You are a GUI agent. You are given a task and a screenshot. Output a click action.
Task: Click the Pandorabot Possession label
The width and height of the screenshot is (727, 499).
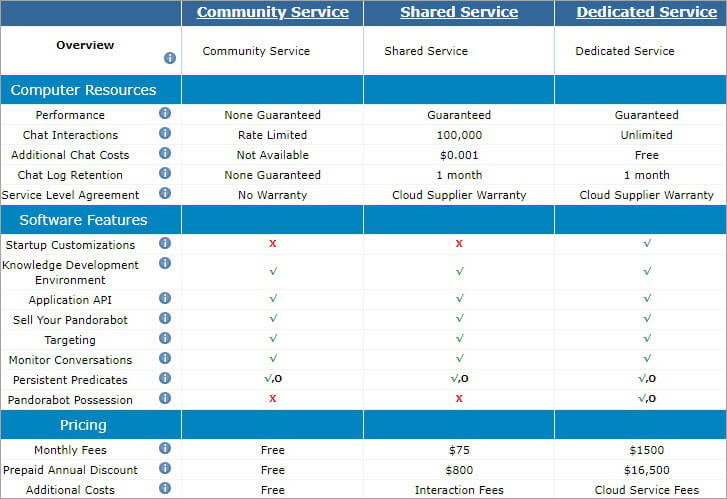click(70, 400)
